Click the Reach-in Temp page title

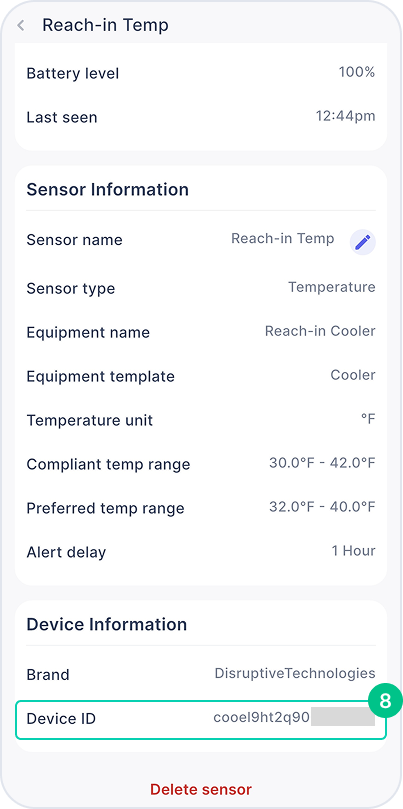105,25
